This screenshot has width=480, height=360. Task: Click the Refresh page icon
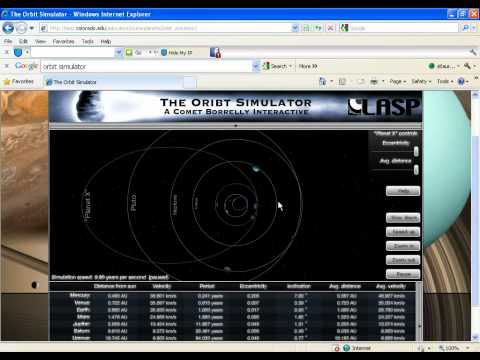pyautogui.click(x=318, y=28)
